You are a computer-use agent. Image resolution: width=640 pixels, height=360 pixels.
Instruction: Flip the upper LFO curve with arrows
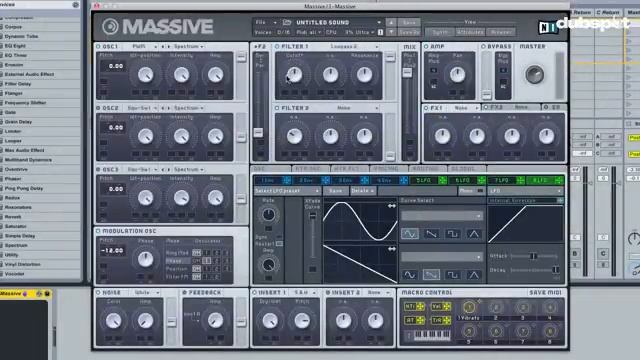point(391,206)
